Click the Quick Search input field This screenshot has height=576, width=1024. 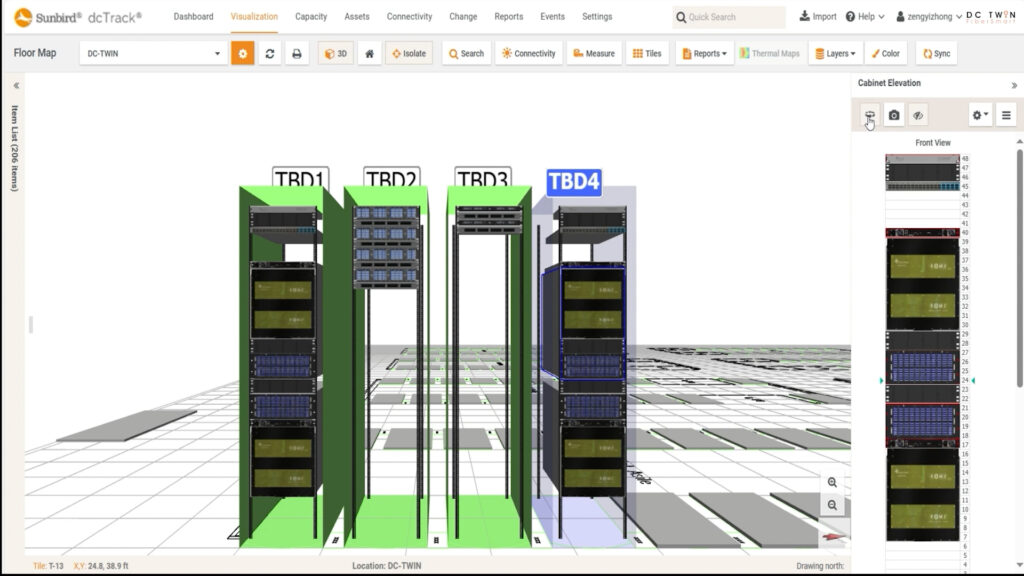[733, 17]
